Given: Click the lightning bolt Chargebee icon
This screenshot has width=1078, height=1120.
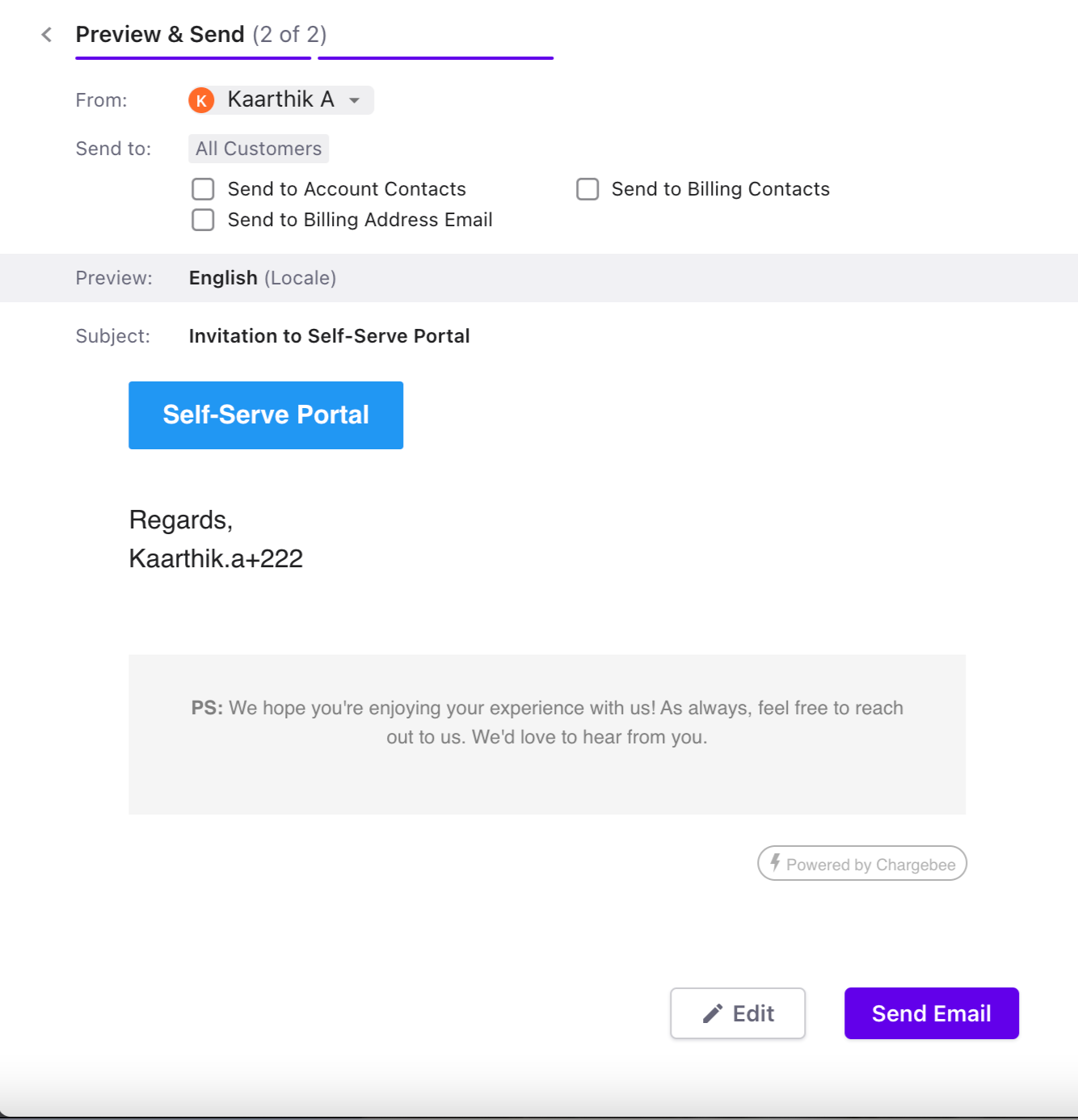Looking at the screenshot, I should click(775, 863).
